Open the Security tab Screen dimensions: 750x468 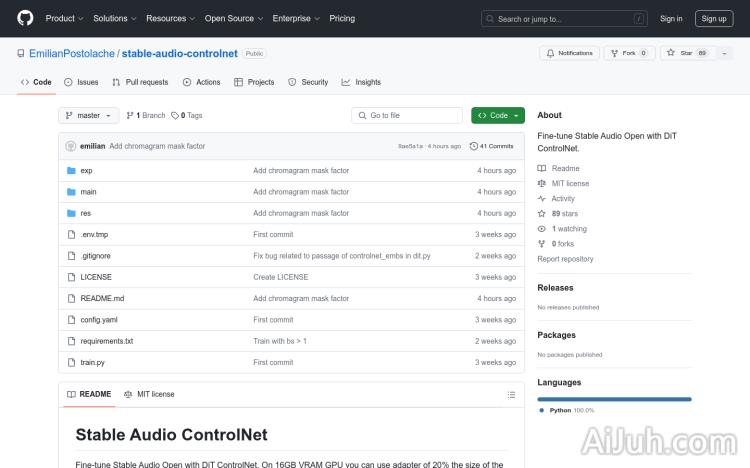[x=308, y=82]
